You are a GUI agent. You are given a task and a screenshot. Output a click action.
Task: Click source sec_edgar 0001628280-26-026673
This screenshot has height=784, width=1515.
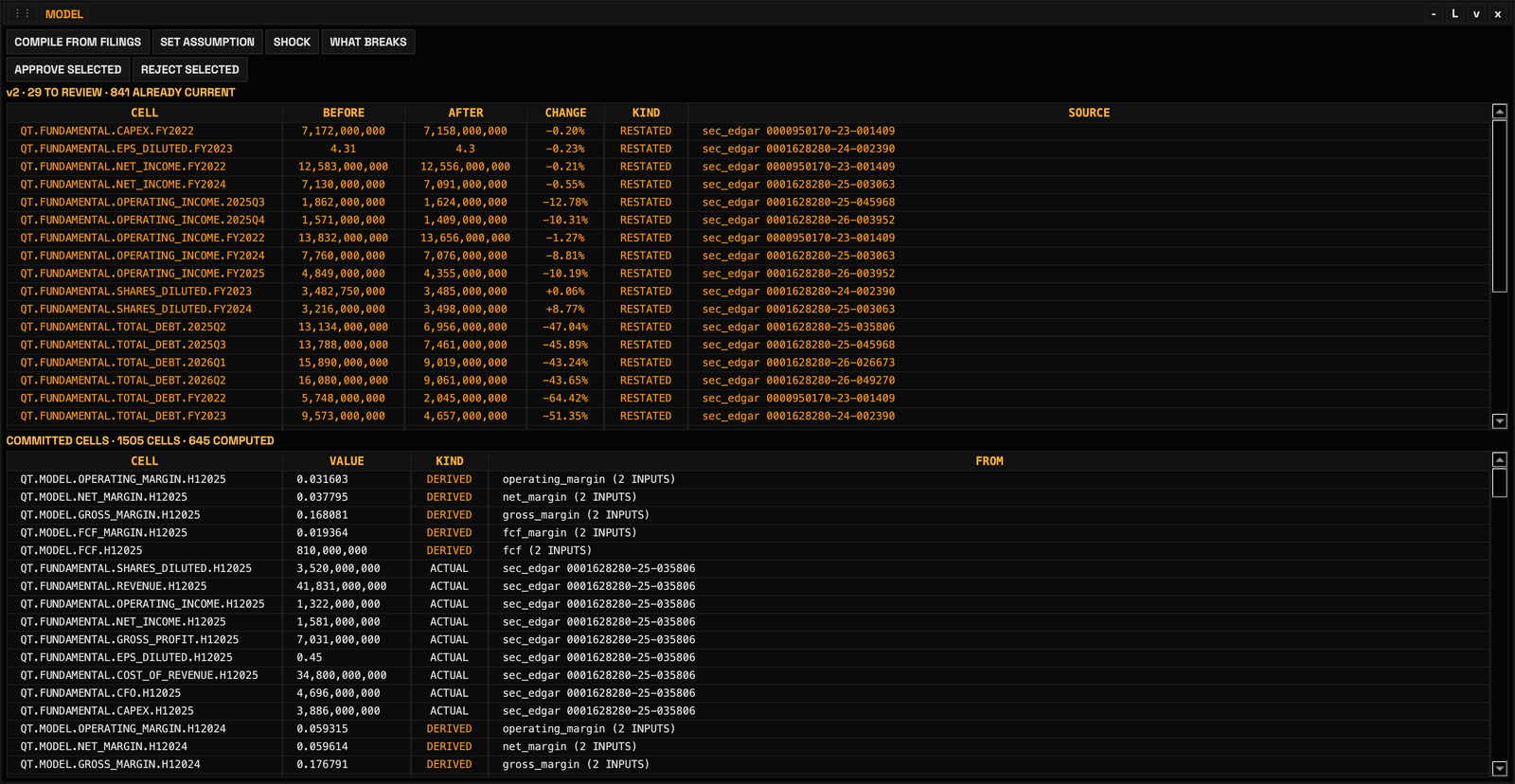coord(798,363)
